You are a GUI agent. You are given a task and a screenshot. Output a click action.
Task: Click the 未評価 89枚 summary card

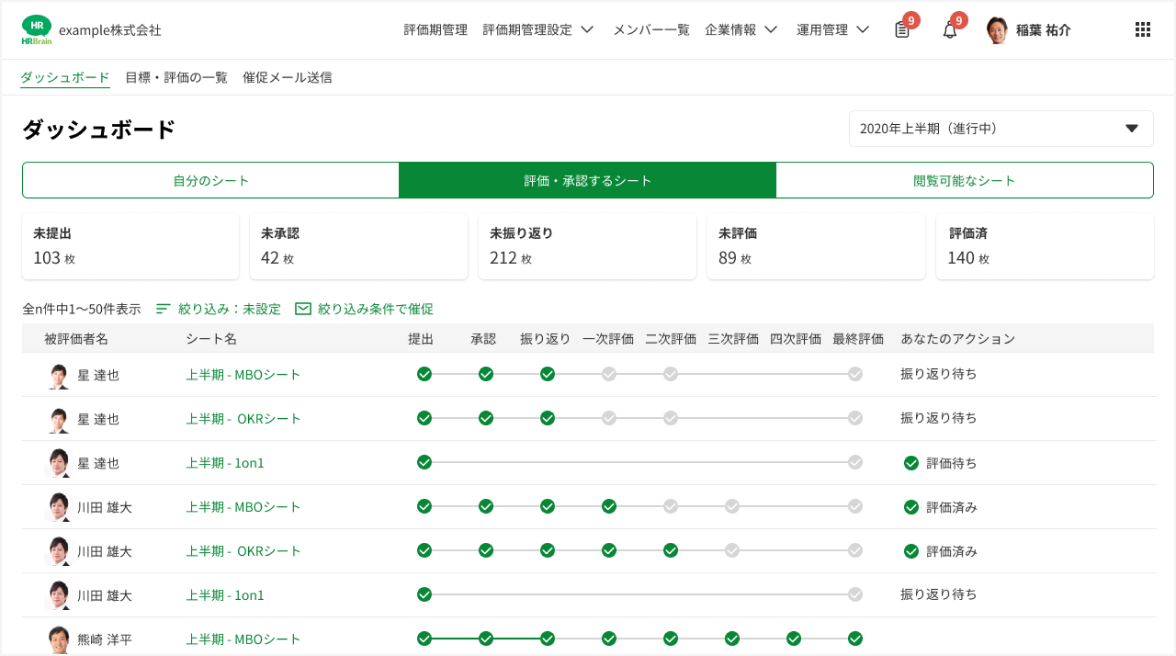816,247
